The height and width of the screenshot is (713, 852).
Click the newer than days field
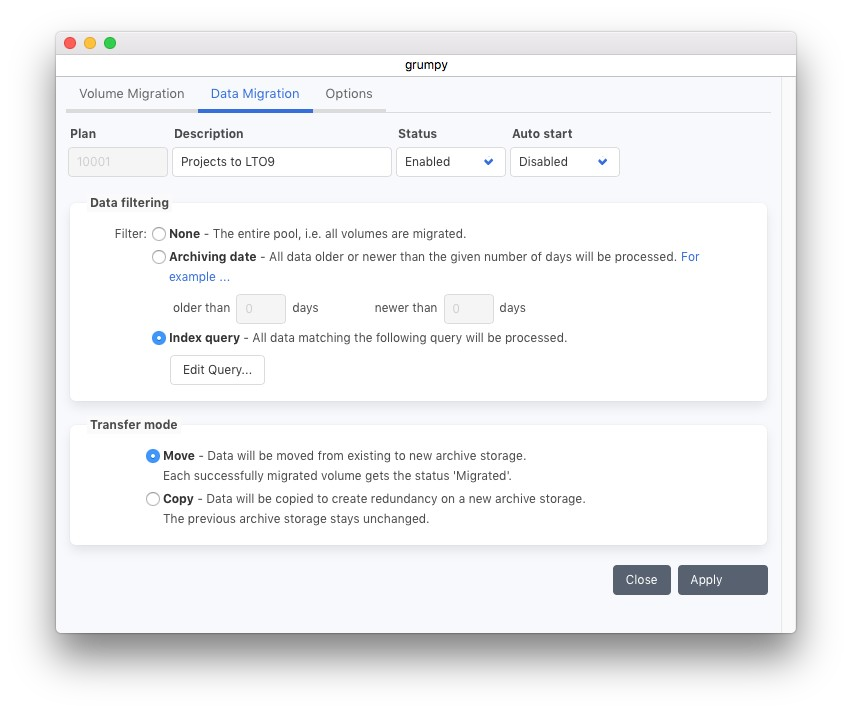coord(468,309)
